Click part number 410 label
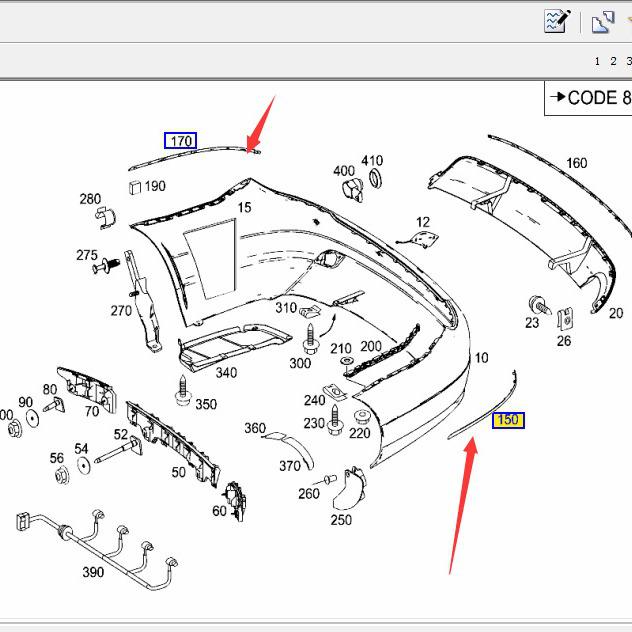This screenshot has height=632, width=632. (372, 161)
